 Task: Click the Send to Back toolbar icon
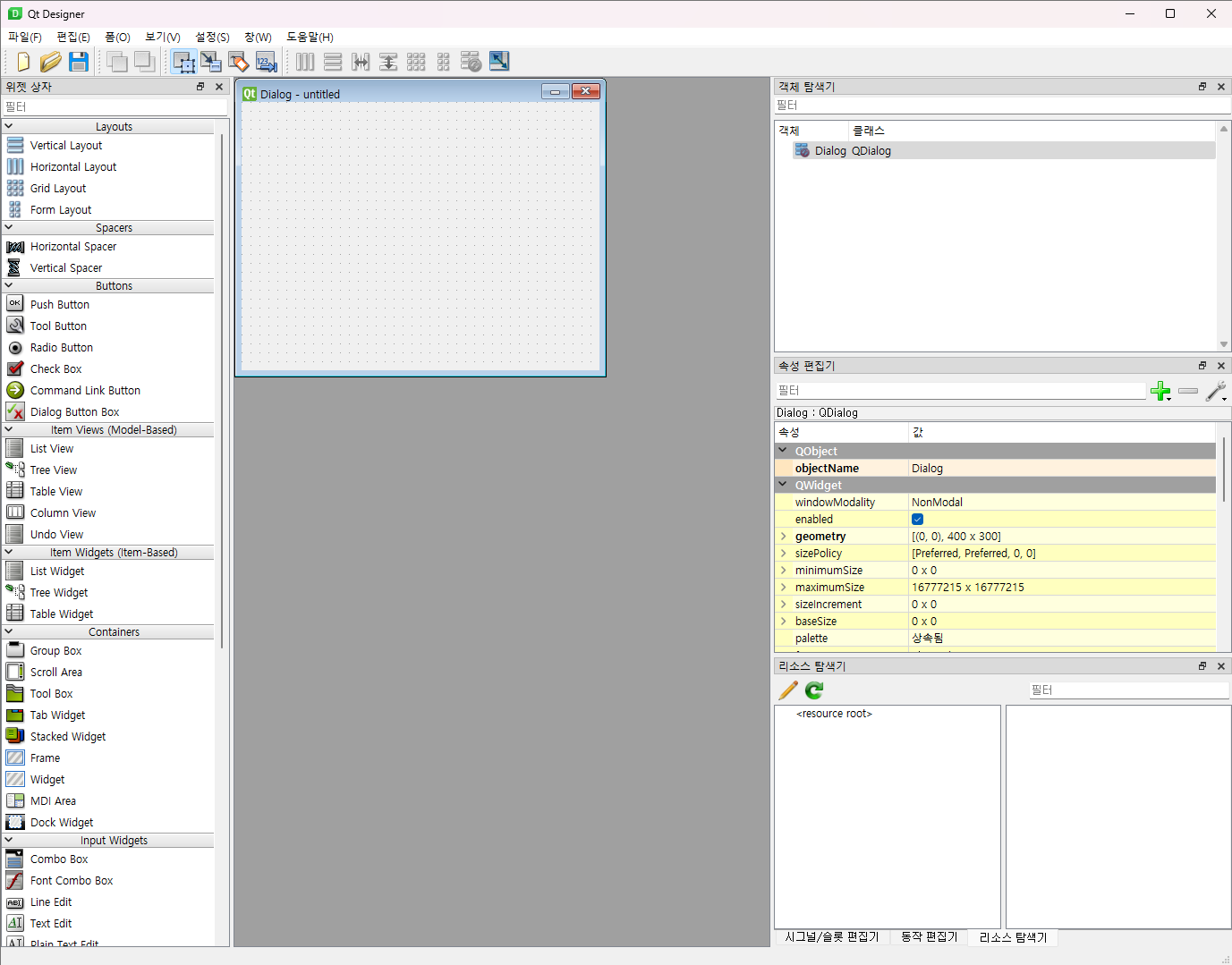(x=144, y=62)
